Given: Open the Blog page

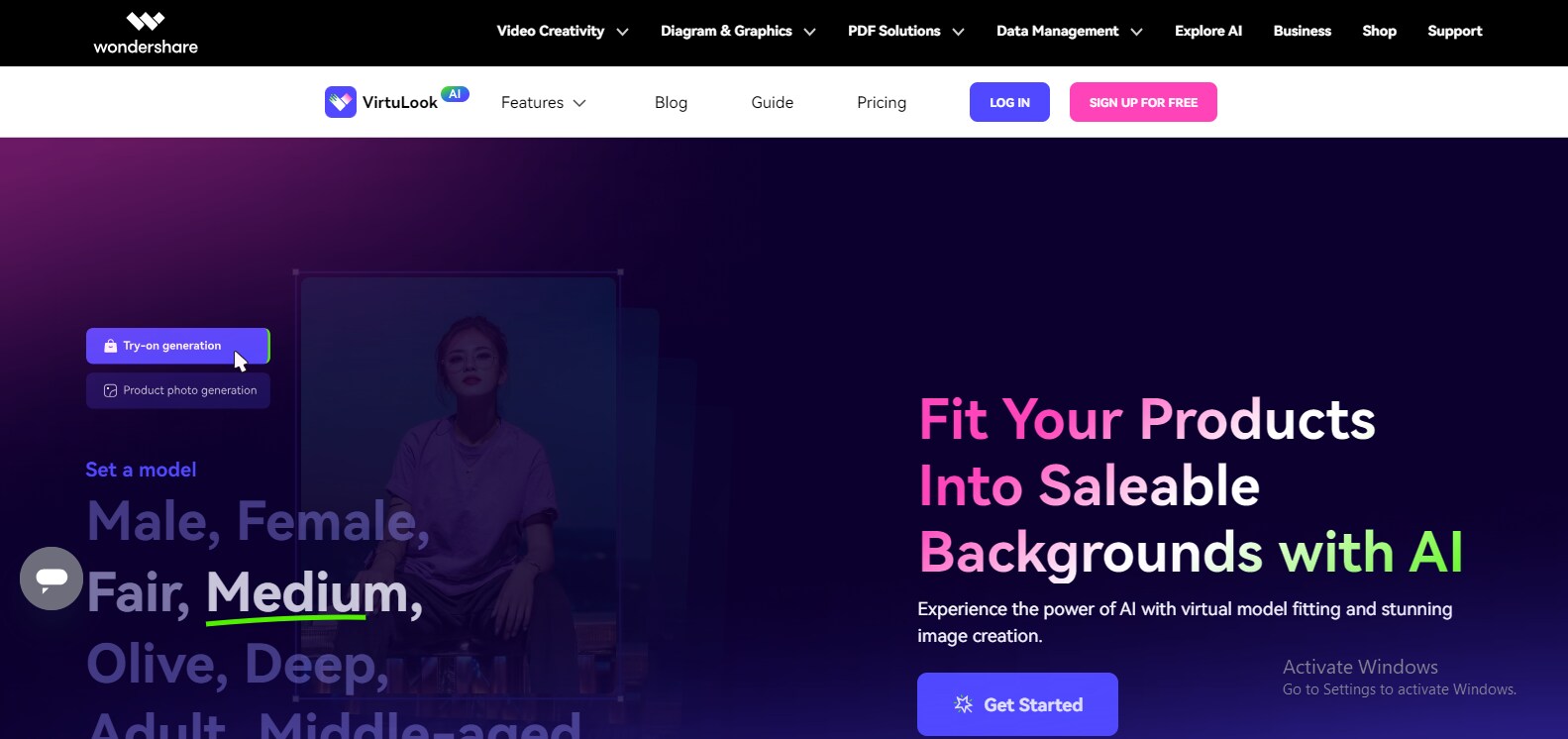Looking at the screenshot, I should 671,102.
